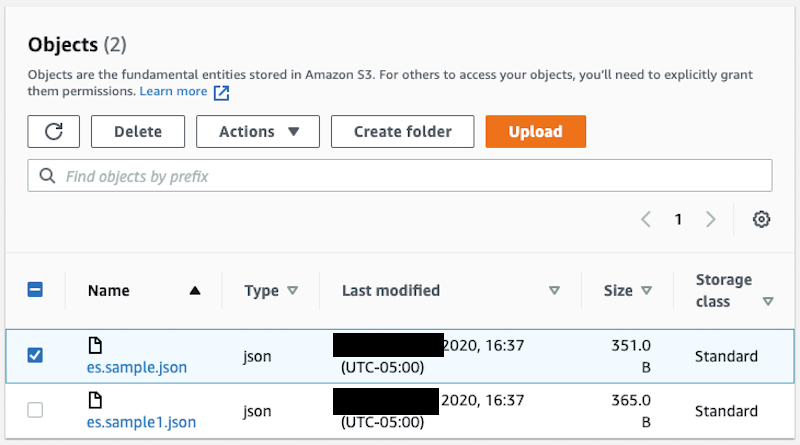The height and width of the screenshot is (445, 800).
Task: Click the orange Upload button
Action: [536, 132]
